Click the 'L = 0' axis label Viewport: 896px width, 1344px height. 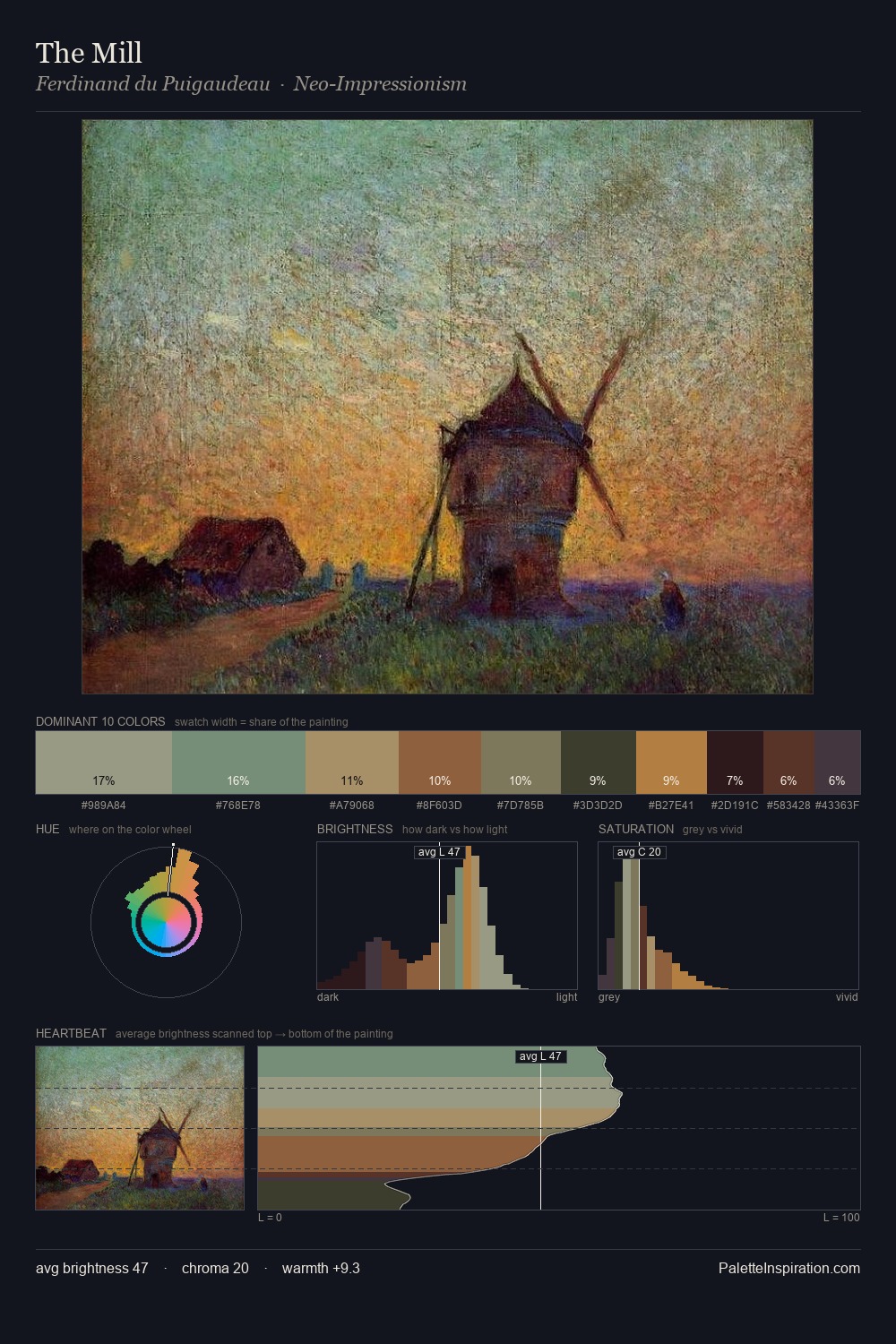click(270, 1218)
